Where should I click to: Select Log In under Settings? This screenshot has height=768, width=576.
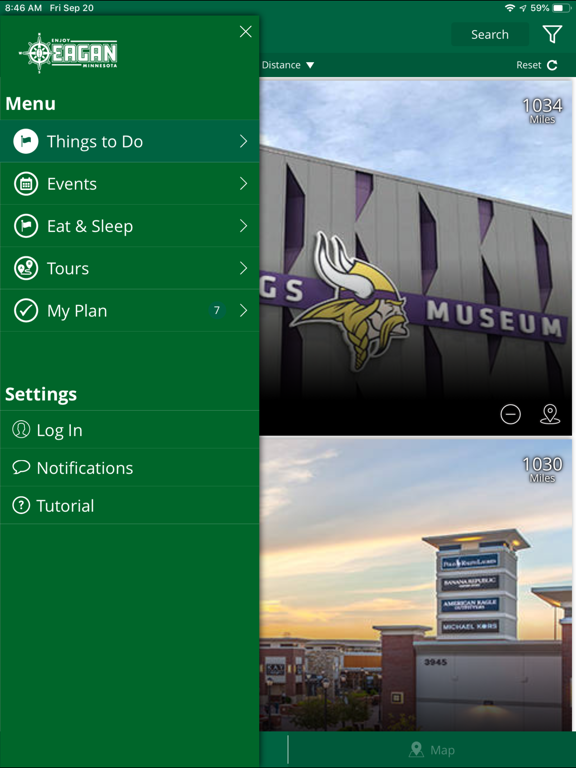(x=129, y=430)
